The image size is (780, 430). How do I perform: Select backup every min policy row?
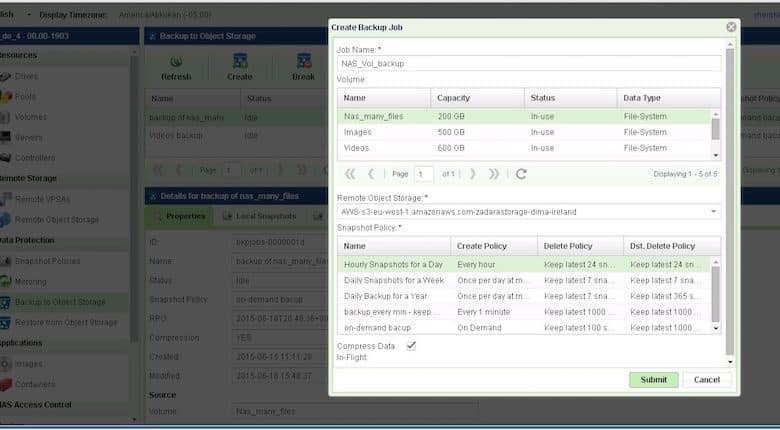(524, 312)
